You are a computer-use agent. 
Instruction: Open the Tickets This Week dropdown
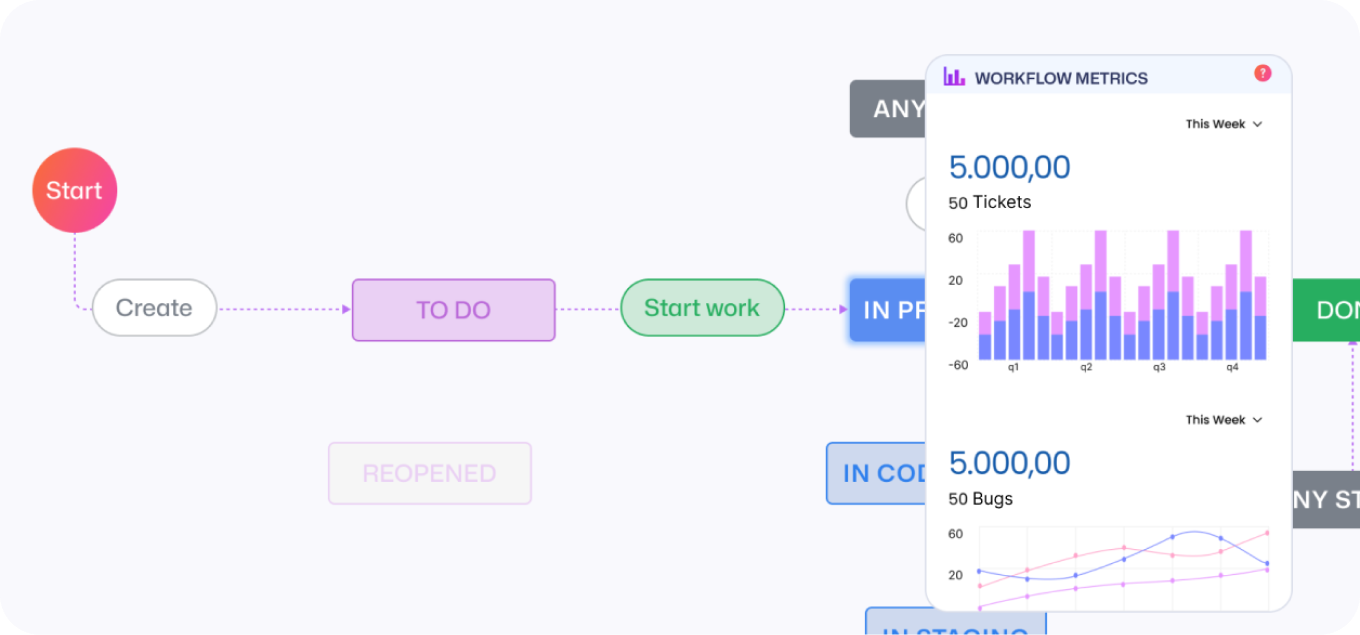pyautogui.click(x=1224, y=124)
